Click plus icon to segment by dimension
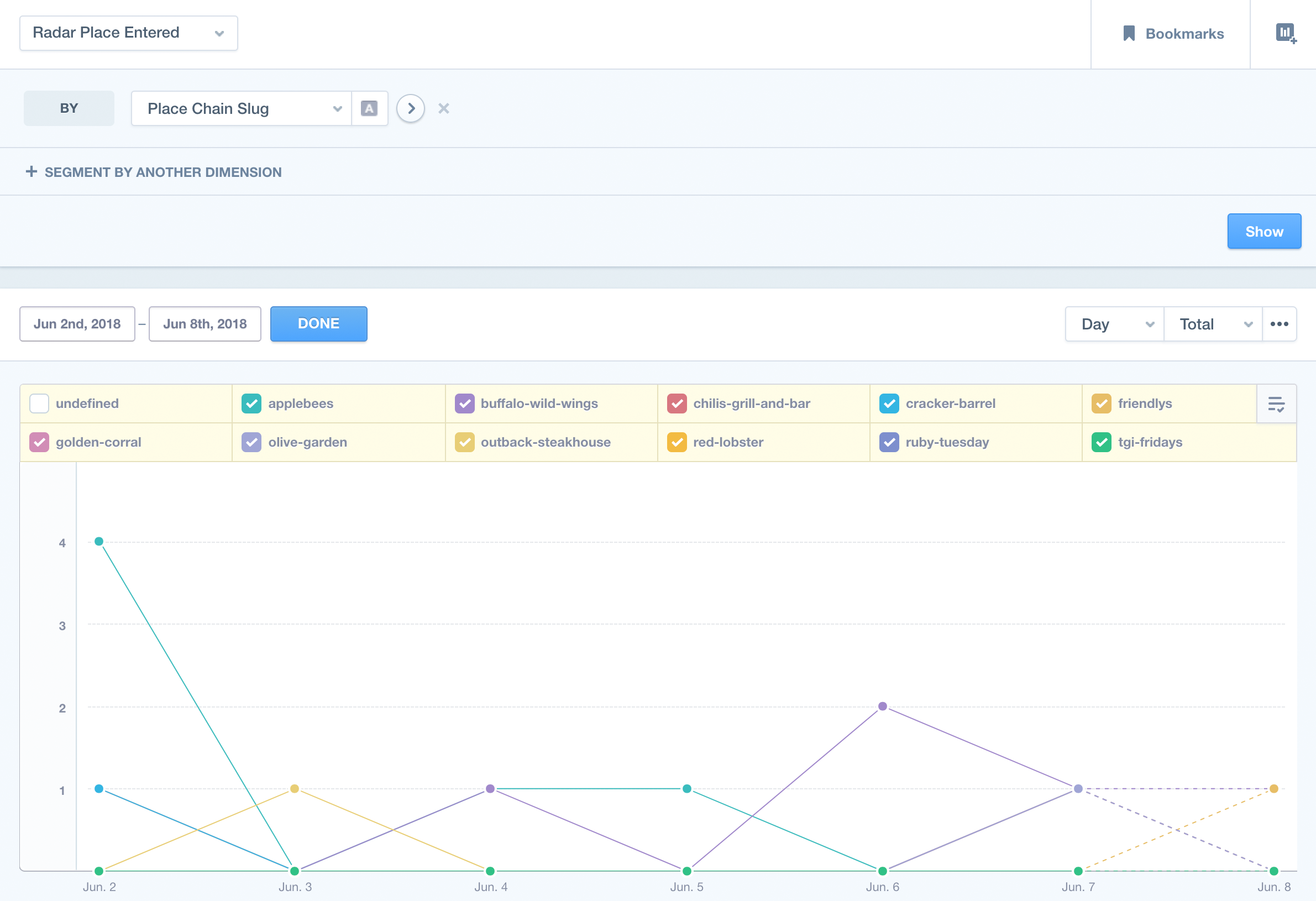The height and width of the screenshot is (901, 1316). [32, 171]
